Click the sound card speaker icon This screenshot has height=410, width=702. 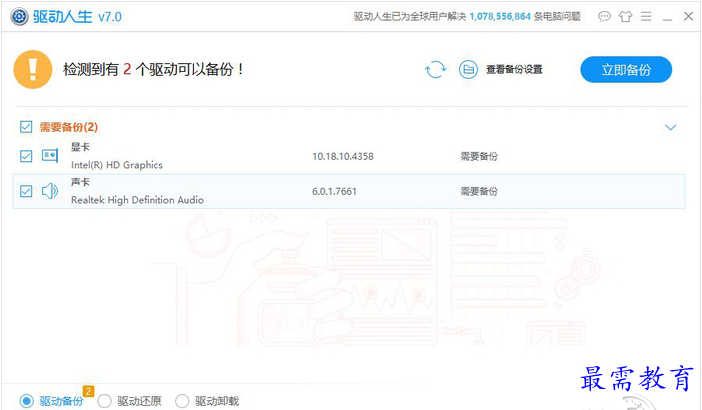pos(50,191)
